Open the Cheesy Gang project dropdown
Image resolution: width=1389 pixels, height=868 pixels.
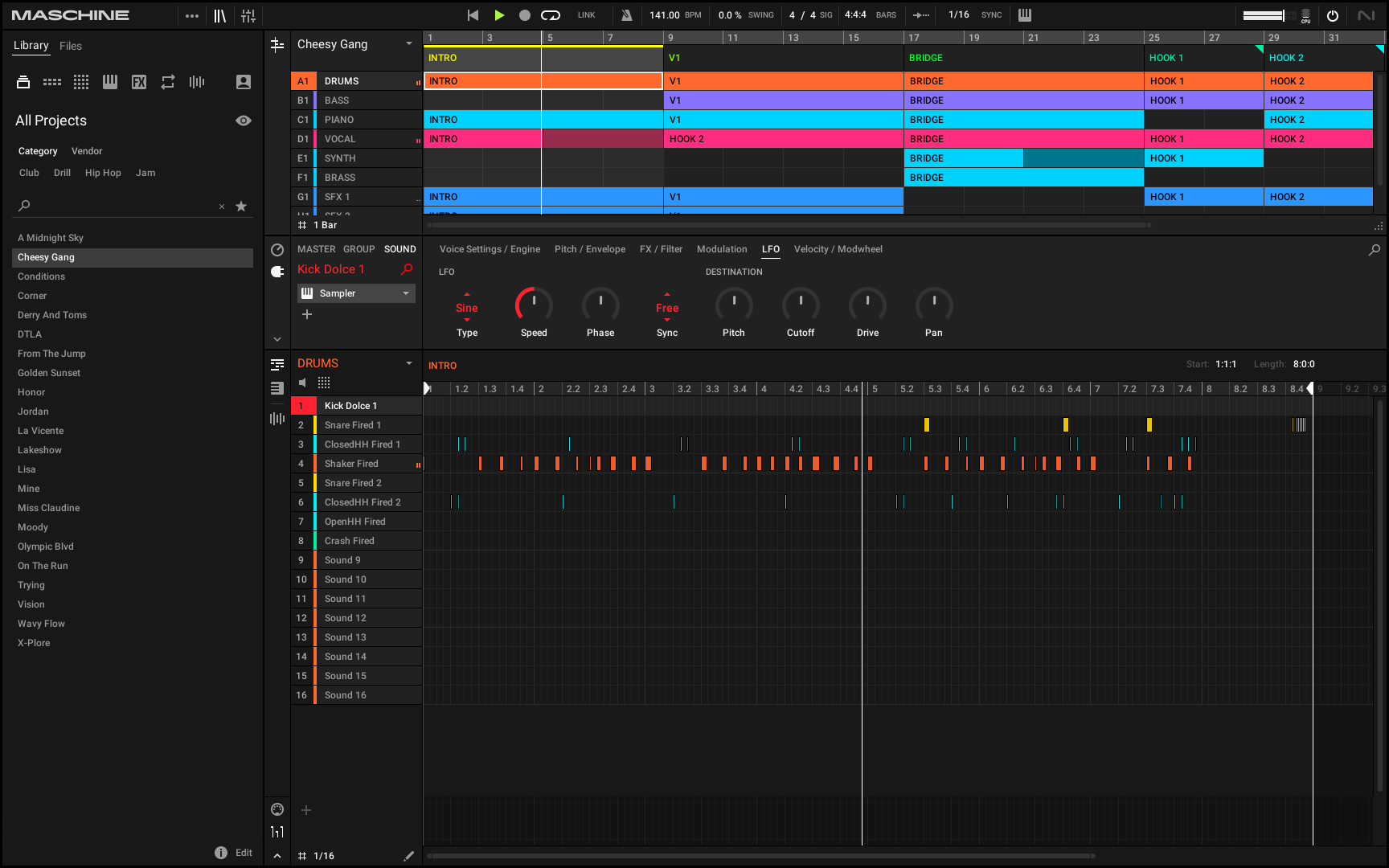coord(408,44)
